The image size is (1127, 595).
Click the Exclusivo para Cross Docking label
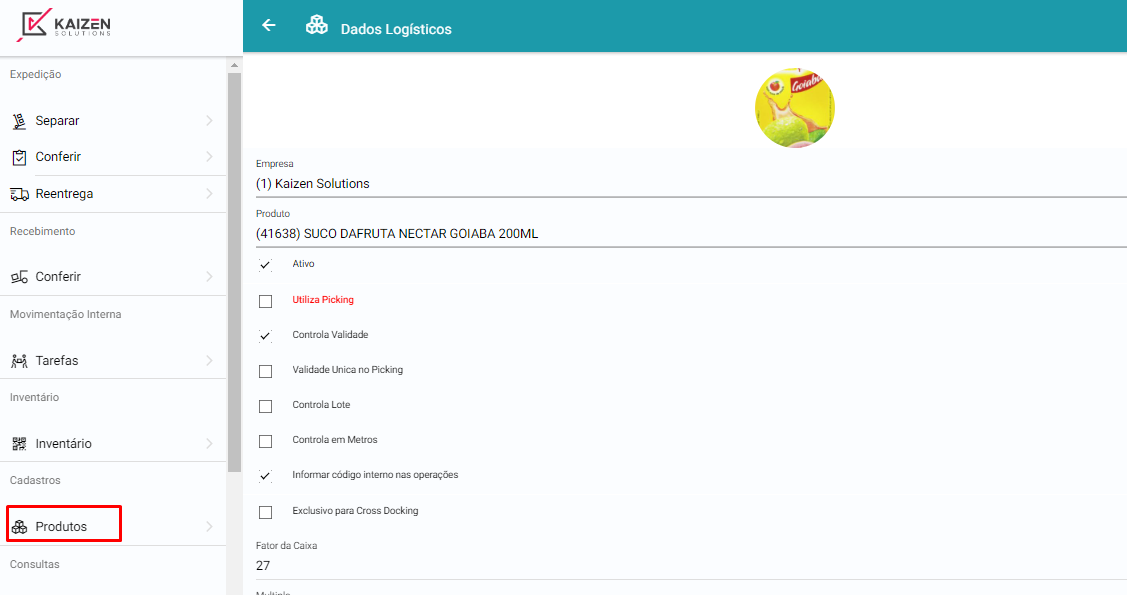355,511
